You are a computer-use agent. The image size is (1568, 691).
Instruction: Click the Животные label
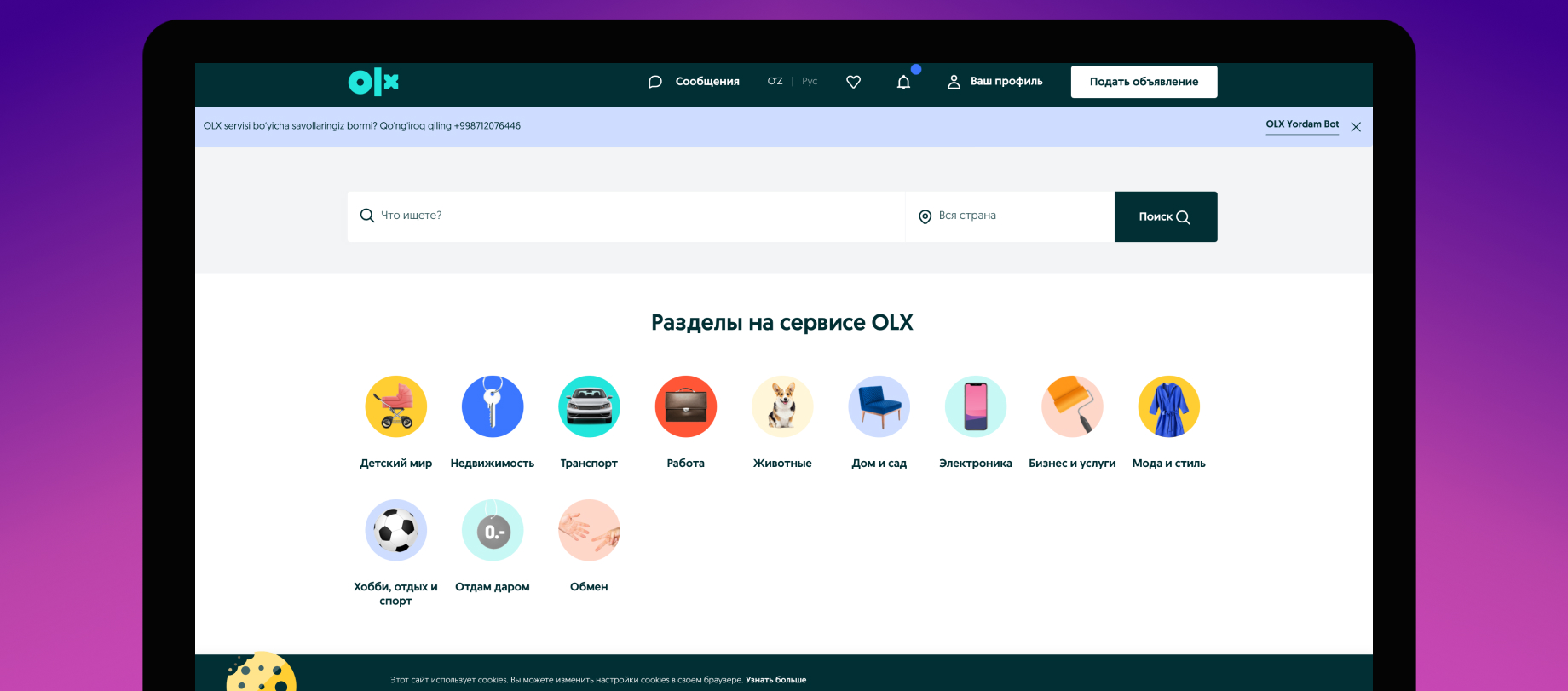[x=782, y=464]
